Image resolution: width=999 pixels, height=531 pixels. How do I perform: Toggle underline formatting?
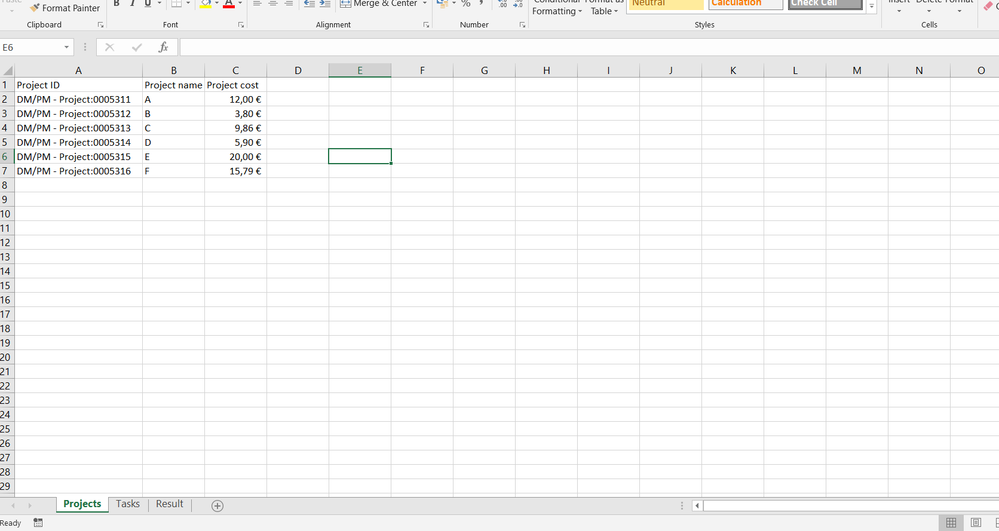(148, 3)
